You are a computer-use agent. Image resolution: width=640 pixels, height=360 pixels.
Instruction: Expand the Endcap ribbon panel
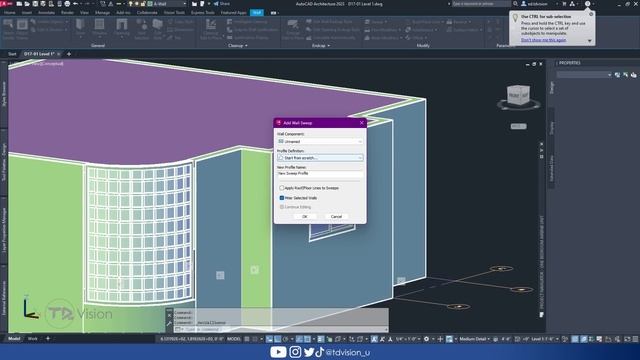[321, 46]
